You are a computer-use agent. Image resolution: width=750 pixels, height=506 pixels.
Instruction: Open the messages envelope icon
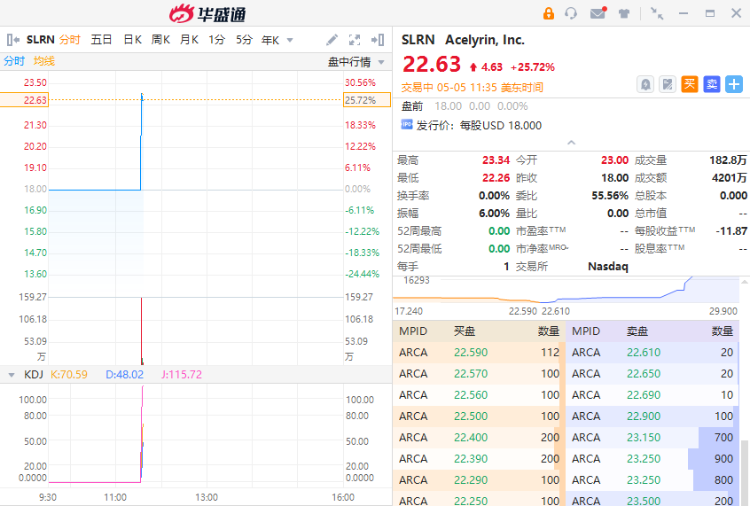[x=598, y=13]
